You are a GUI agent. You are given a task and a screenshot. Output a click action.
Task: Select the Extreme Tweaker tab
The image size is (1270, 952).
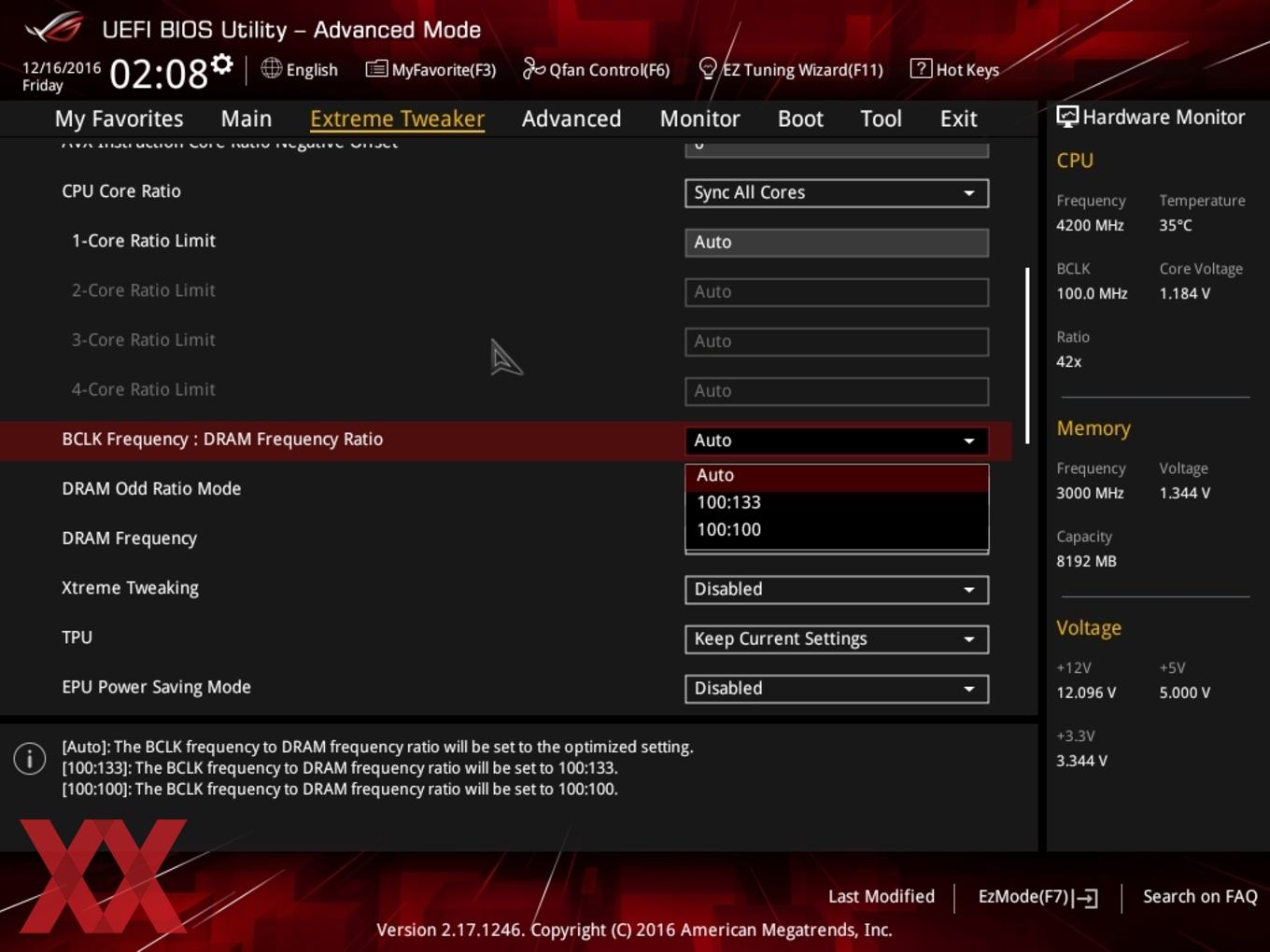pos(397,119)
